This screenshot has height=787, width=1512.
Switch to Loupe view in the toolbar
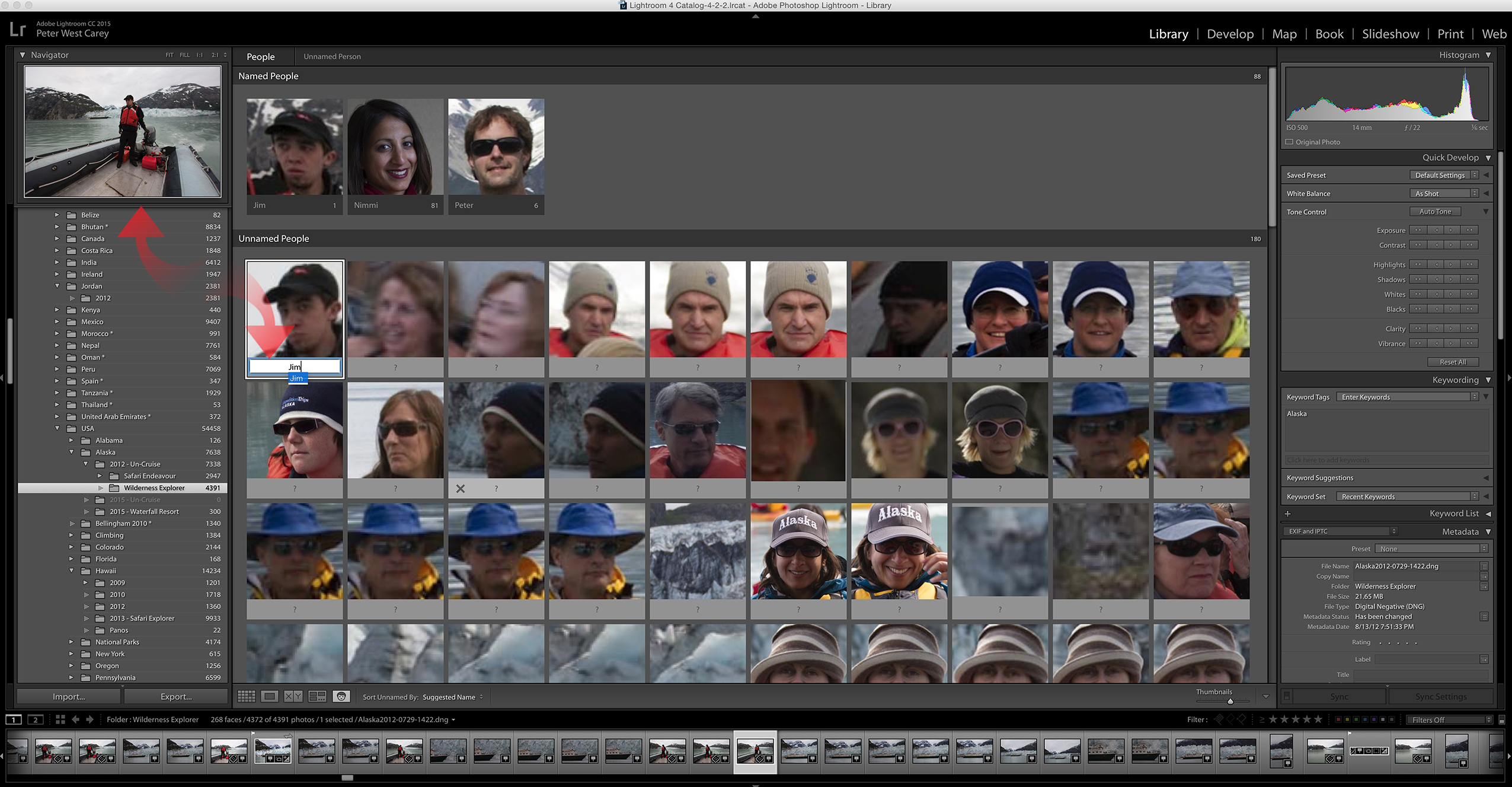270,696
